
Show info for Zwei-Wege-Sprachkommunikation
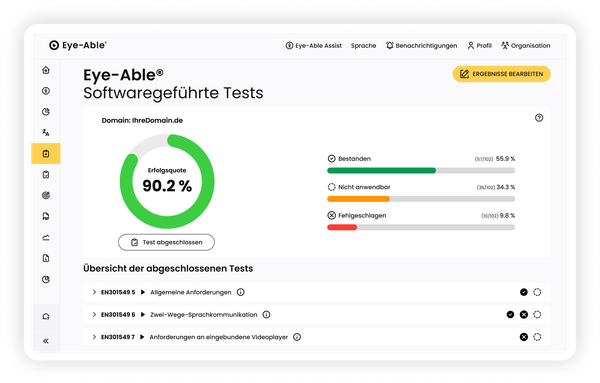click(x=266, y=315)
